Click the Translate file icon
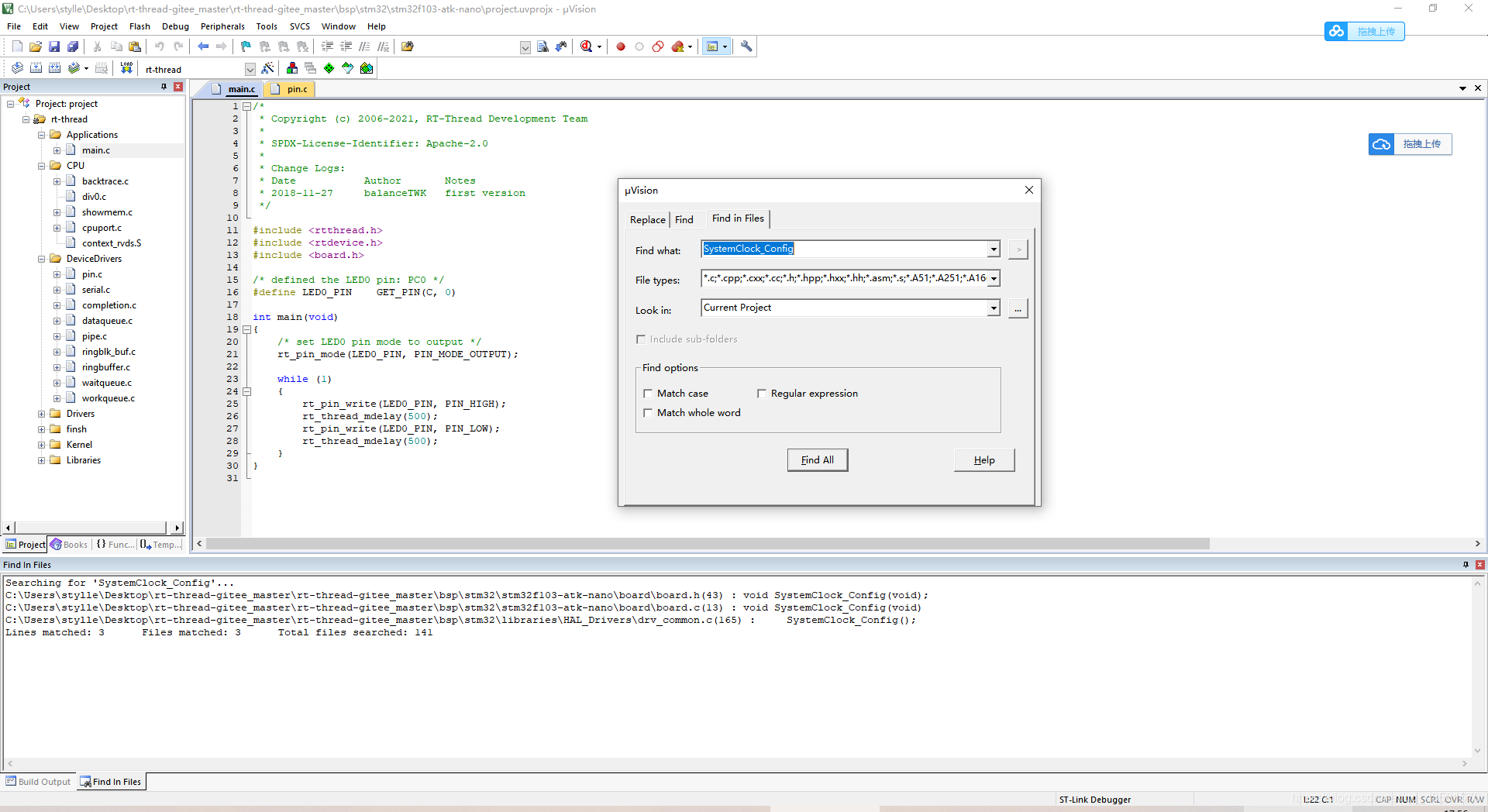 coord(17,68)
